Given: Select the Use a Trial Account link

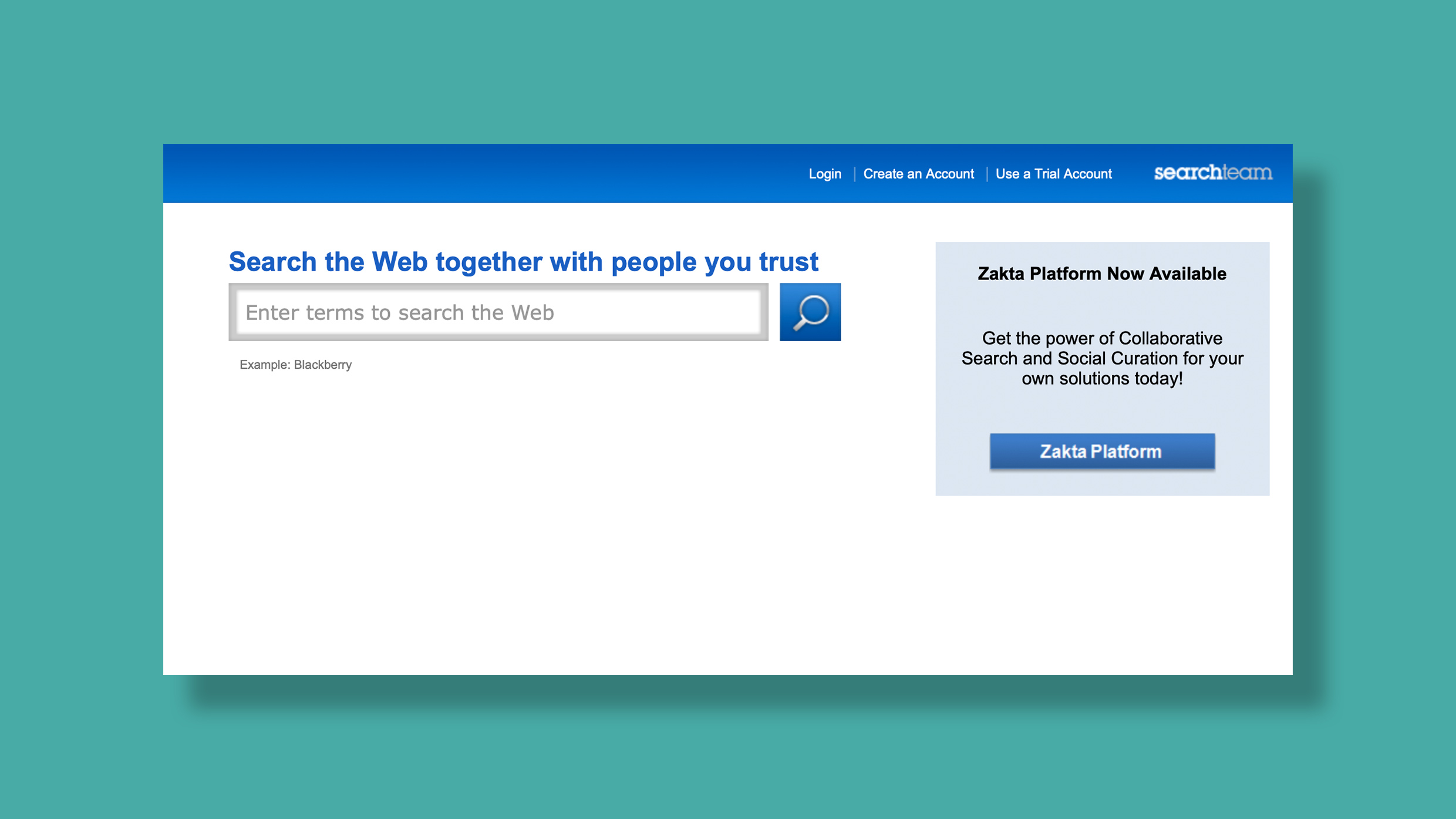Looking at the screenshot, I should tap(1053, 174).
